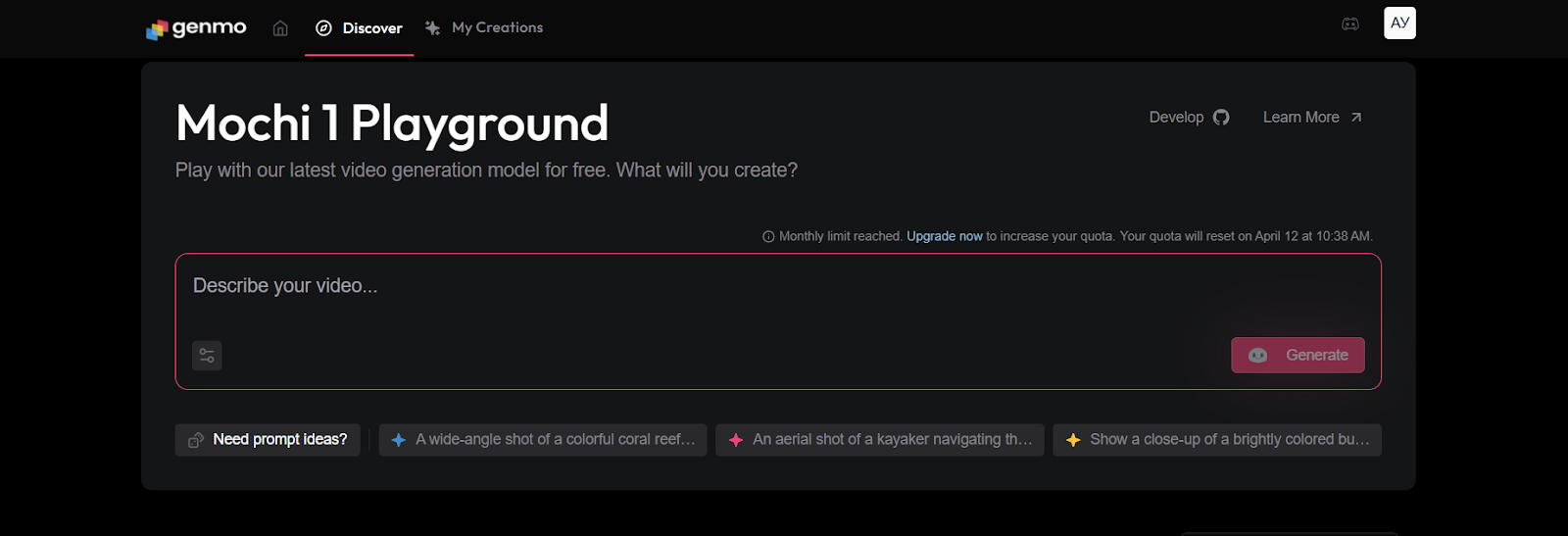Click the 'What will you create?' subtitle
1568x536 pixels.
pyautogui.click(x=707, y=171)
